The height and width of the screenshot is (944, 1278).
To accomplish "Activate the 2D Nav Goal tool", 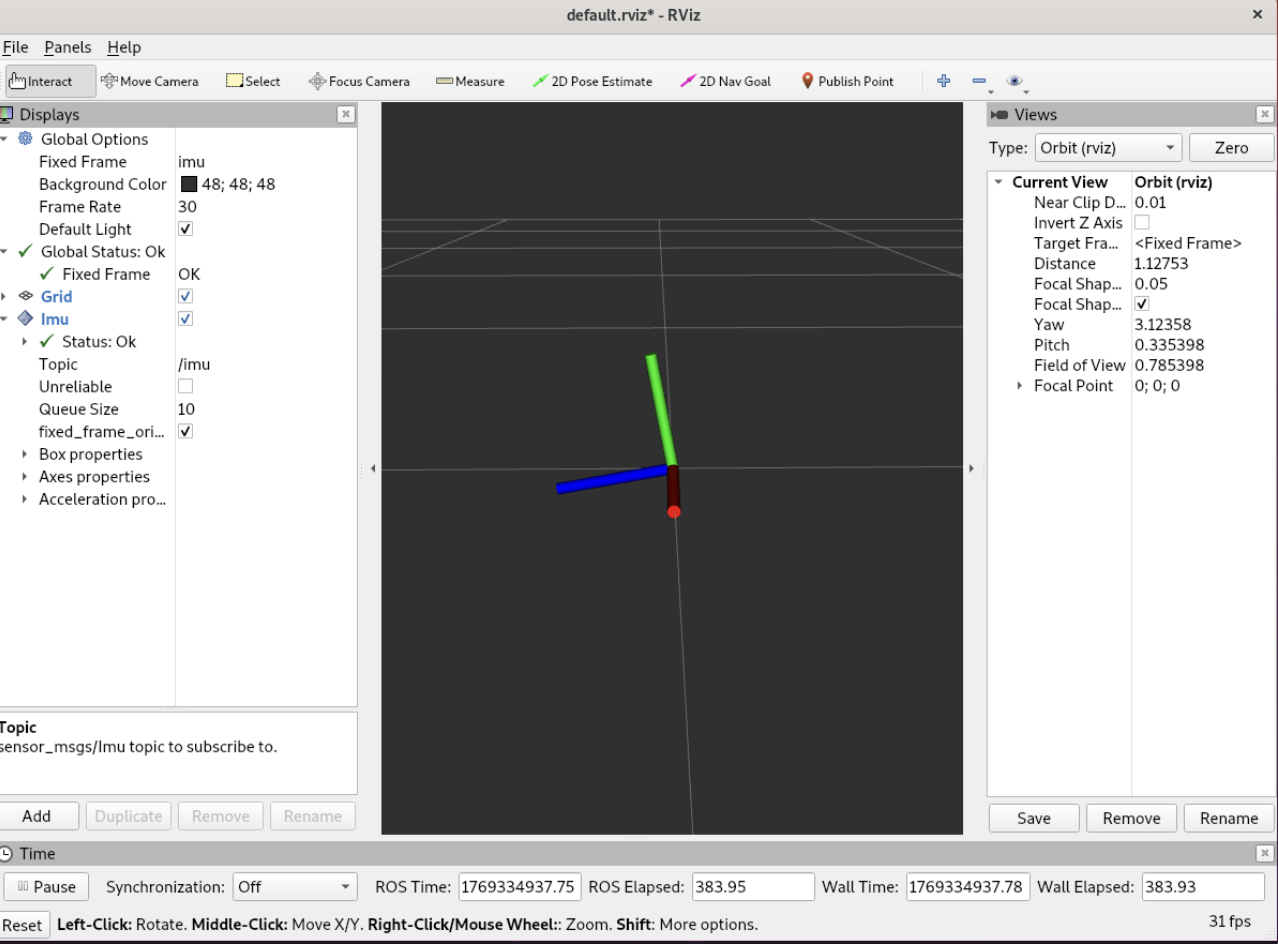I will [x=726, y=81].
